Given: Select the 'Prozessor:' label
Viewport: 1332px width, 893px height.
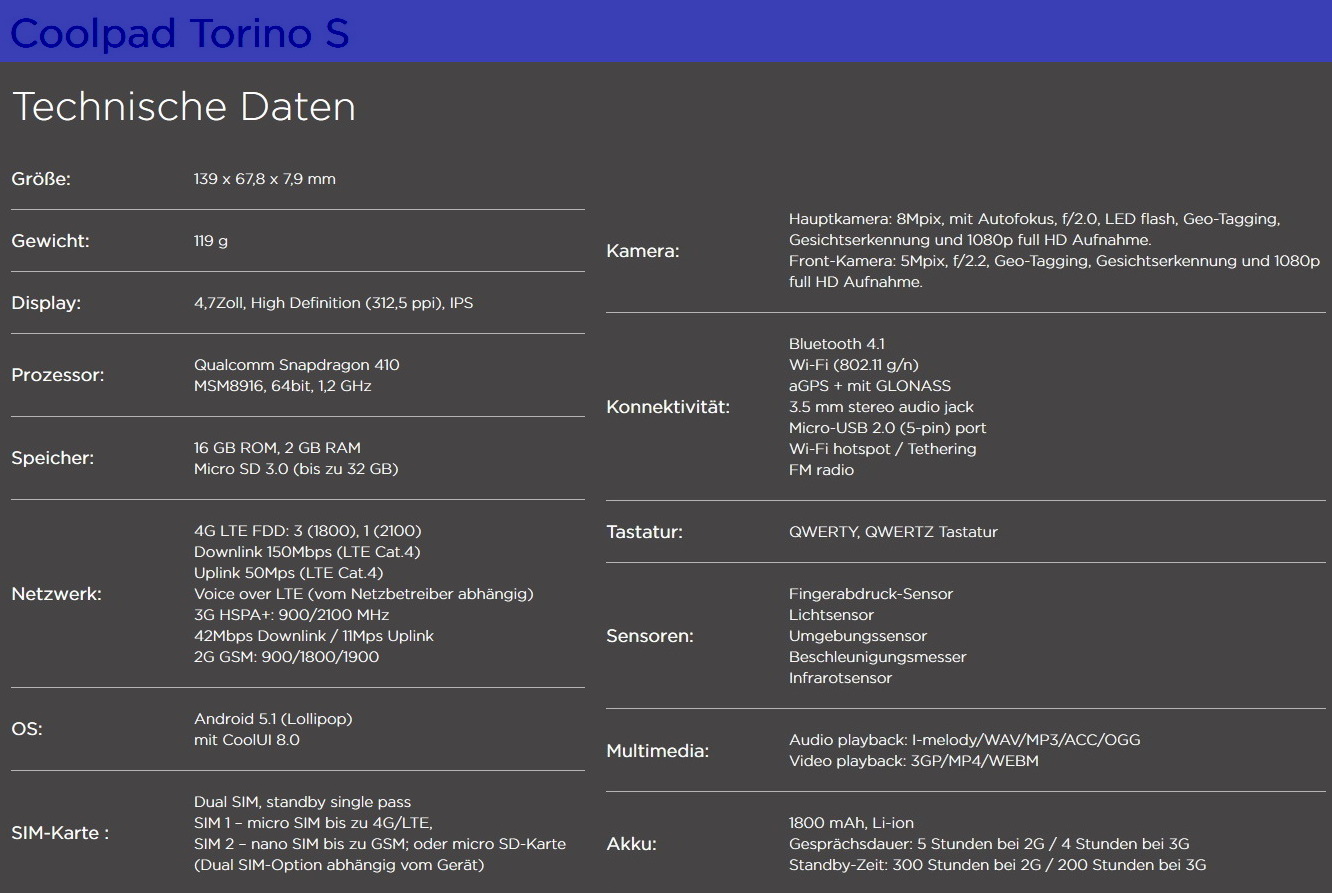Looking at the screenshot, I should 58,375.
